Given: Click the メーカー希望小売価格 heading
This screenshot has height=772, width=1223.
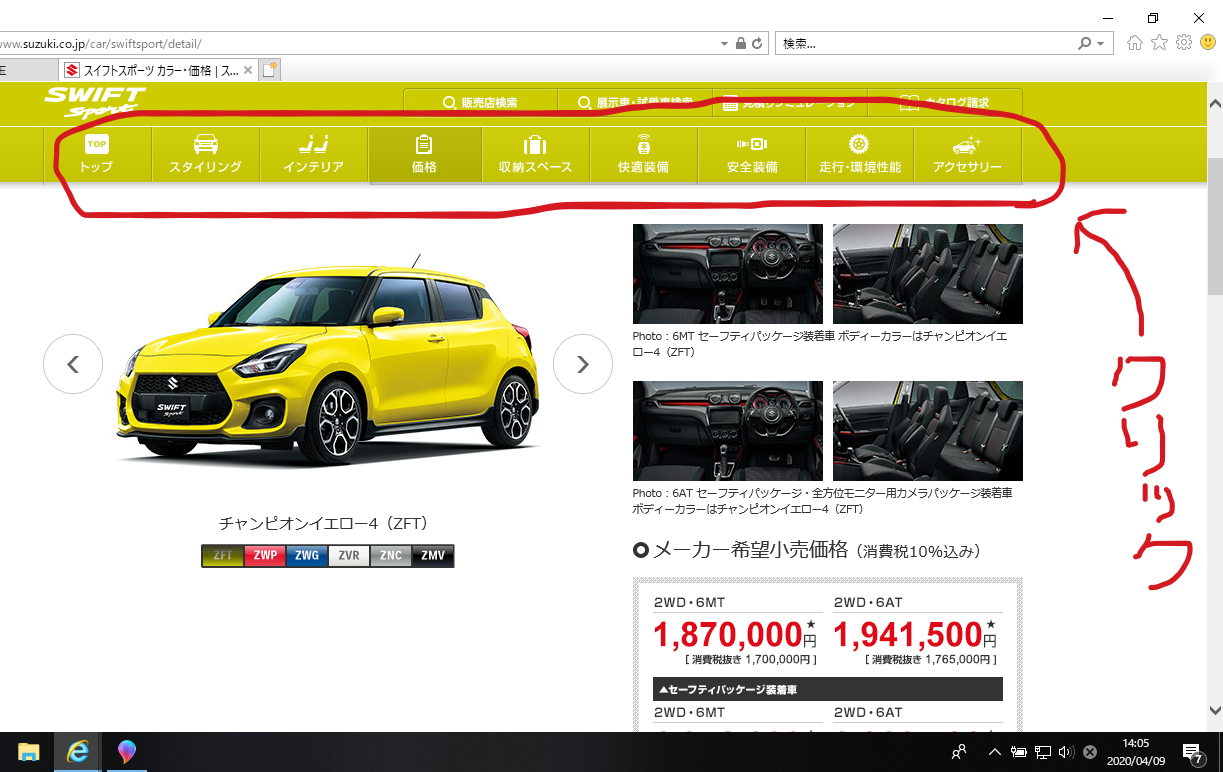Looking at the screenshot, I should pyautogui.click(x=751, y=550).
